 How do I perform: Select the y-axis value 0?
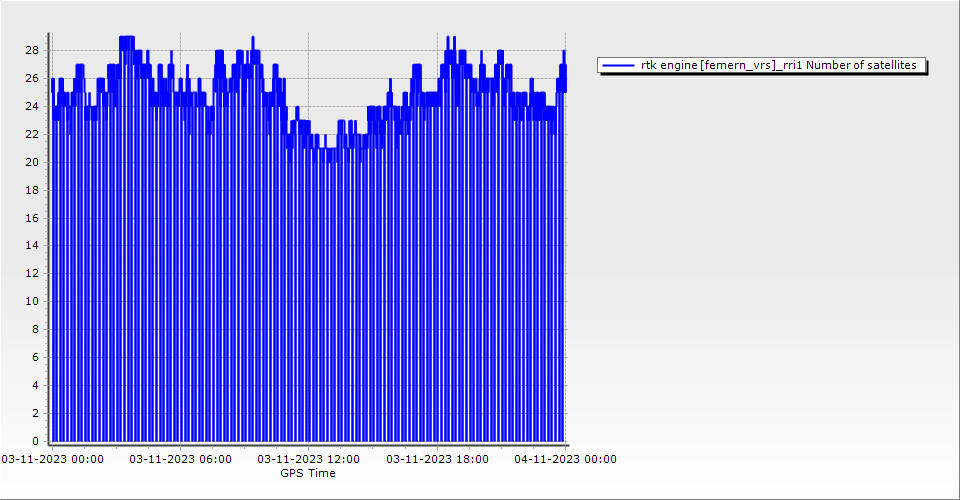tap(35, 441)
